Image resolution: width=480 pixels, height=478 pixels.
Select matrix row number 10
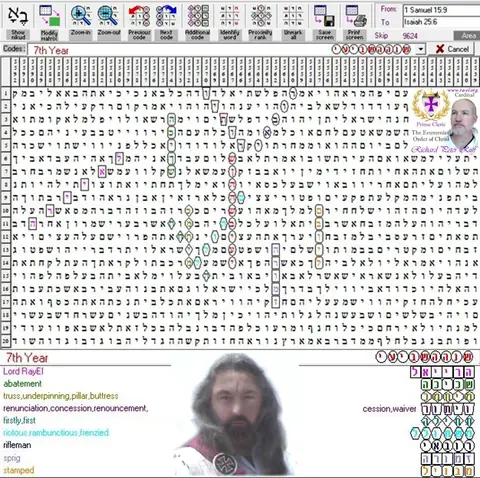6,211
